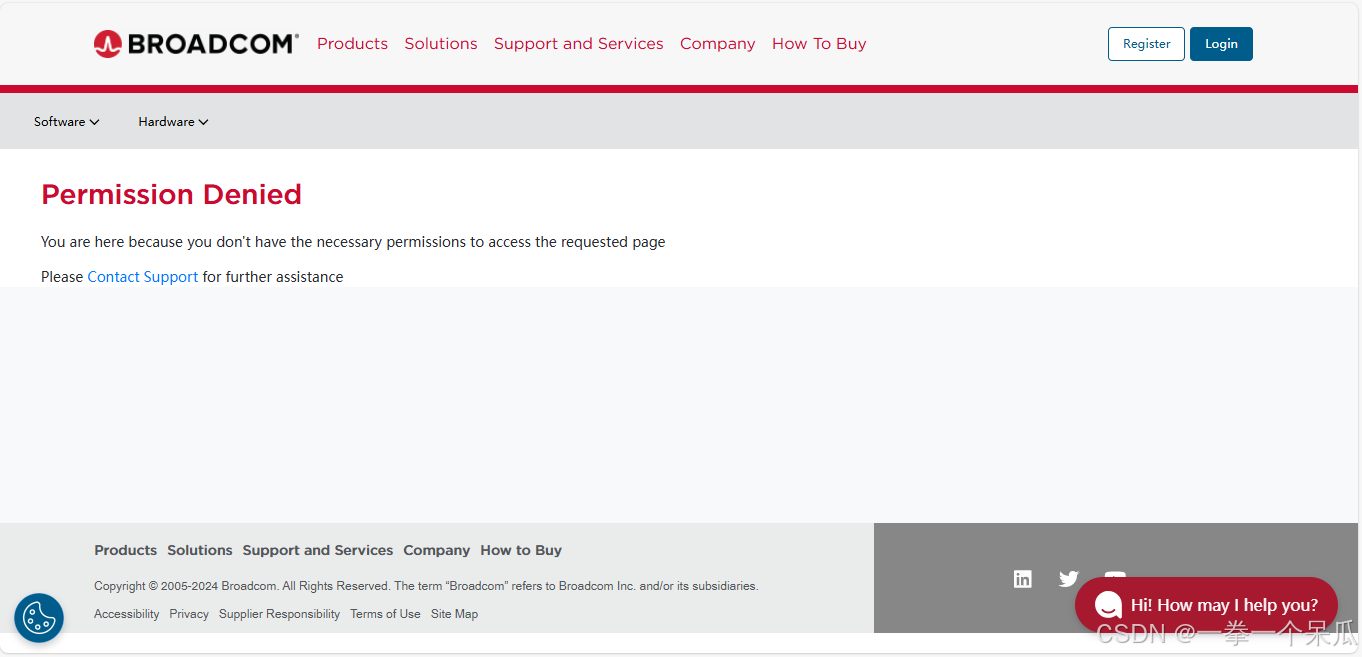Click the footer Solutions link
Viewport: 1362px width, 657px height.
pyautogui.click(x=200, y=550)
